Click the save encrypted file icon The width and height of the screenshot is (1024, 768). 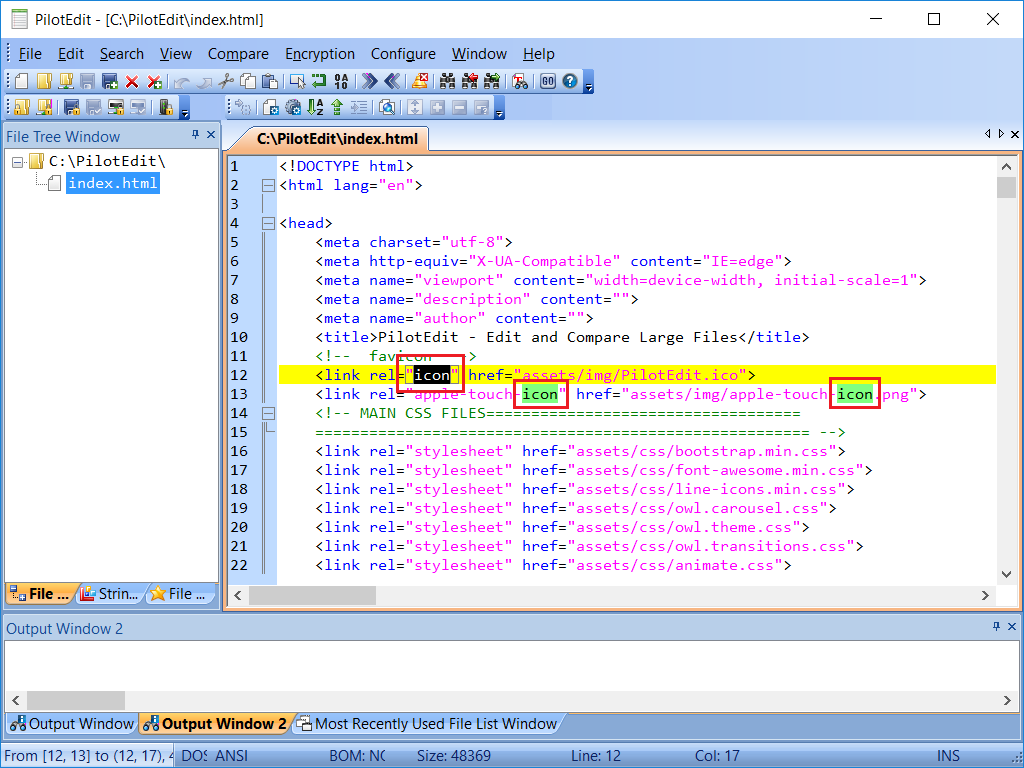click(x=72, y=107)
